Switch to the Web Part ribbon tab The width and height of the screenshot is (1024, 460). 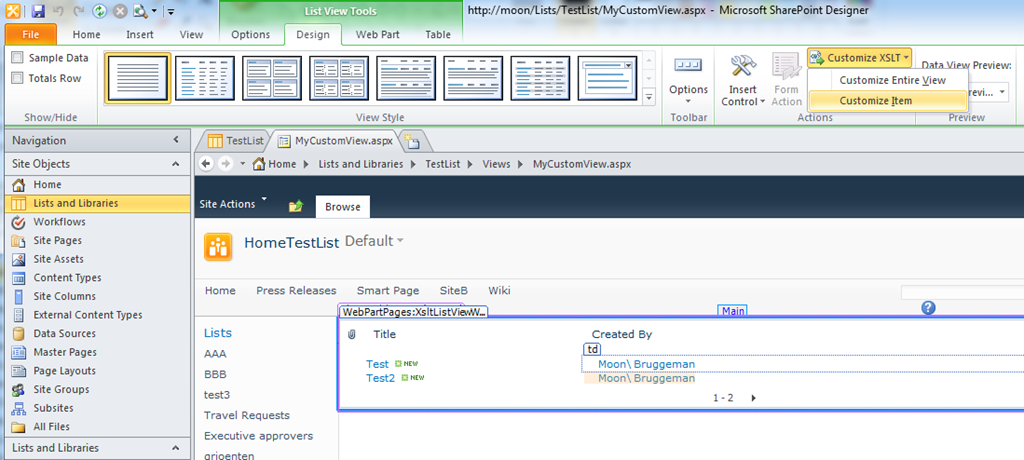[379, 34]
